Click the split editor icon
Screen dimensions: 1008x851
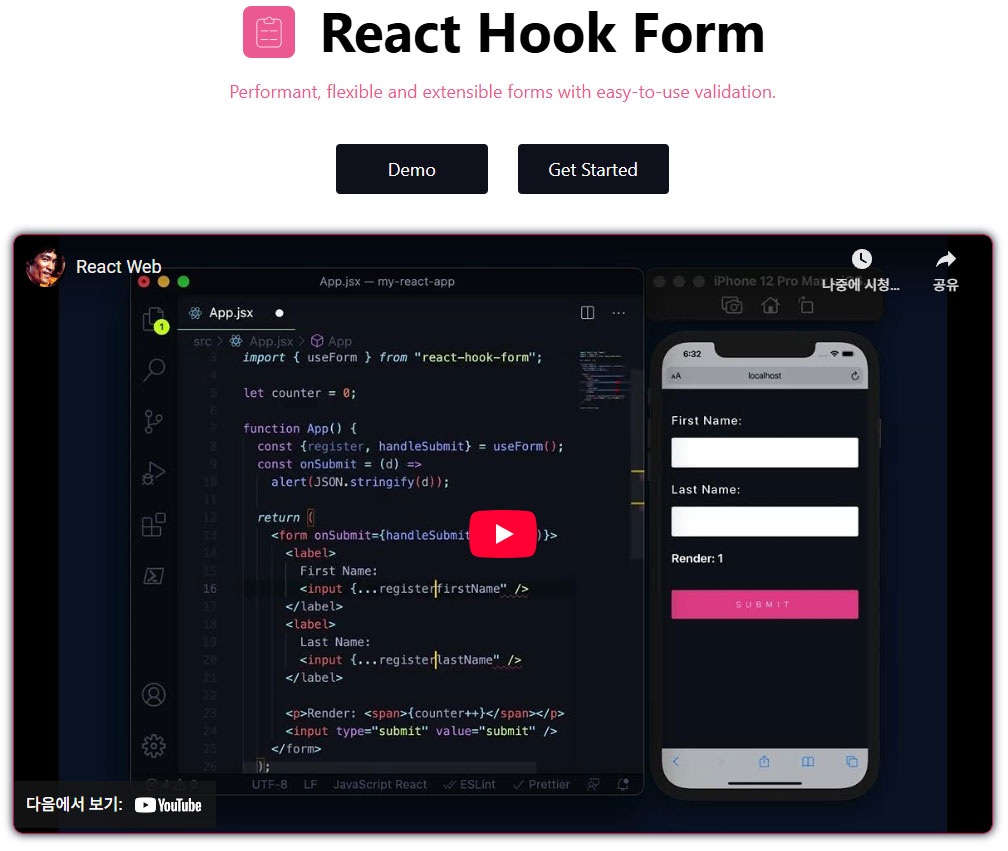[x=588, y=313]
